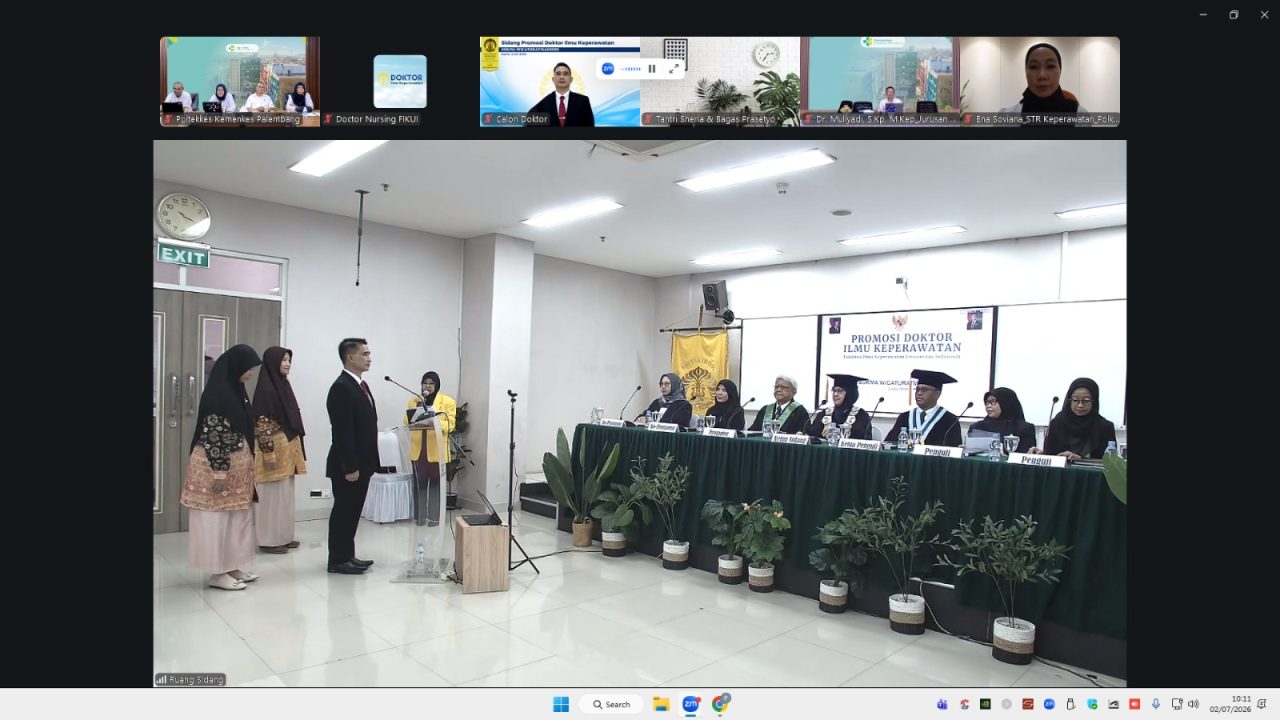Open the clock and date flyout

pyautogui.click(x=1230, y=704)
